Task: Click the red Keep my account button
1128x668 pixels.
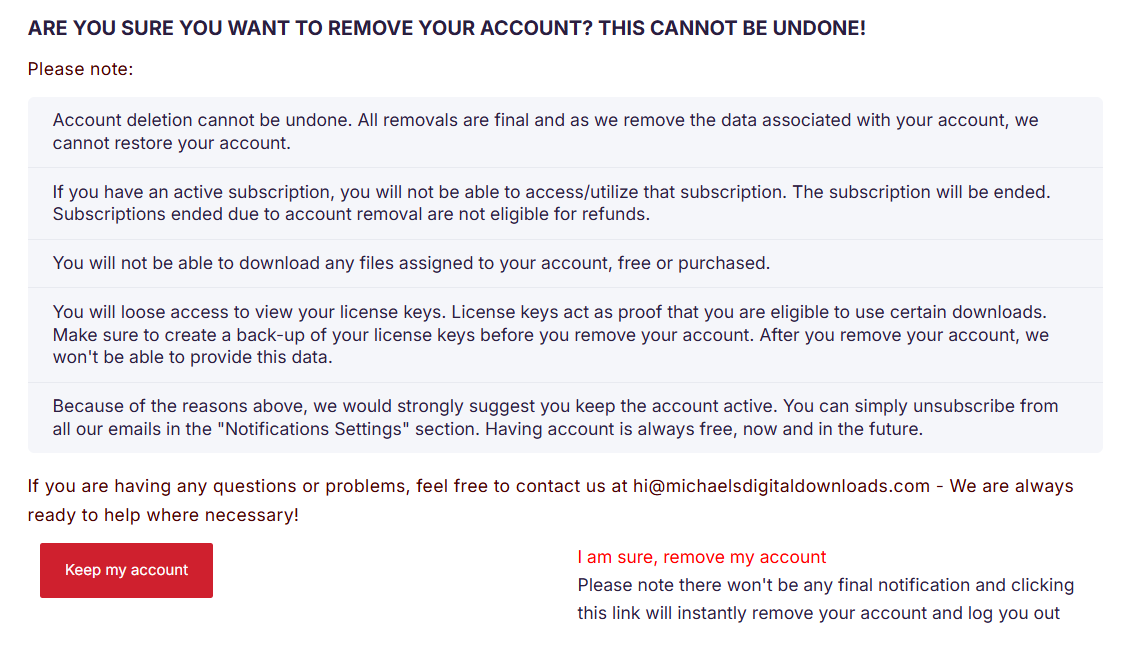Action: click(x=126, y=570)
